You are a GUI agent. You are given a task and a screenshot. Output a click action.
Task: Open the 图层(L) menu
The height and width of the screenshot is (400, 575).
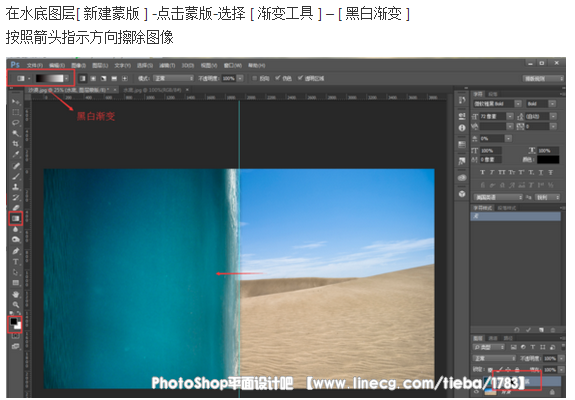[x=100, y=65]
